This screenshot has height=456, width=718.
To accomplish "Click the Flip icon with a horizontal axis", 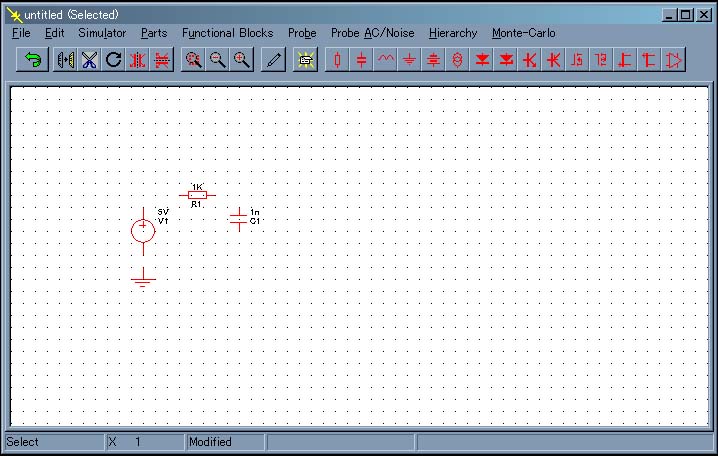I will [161, 60].
